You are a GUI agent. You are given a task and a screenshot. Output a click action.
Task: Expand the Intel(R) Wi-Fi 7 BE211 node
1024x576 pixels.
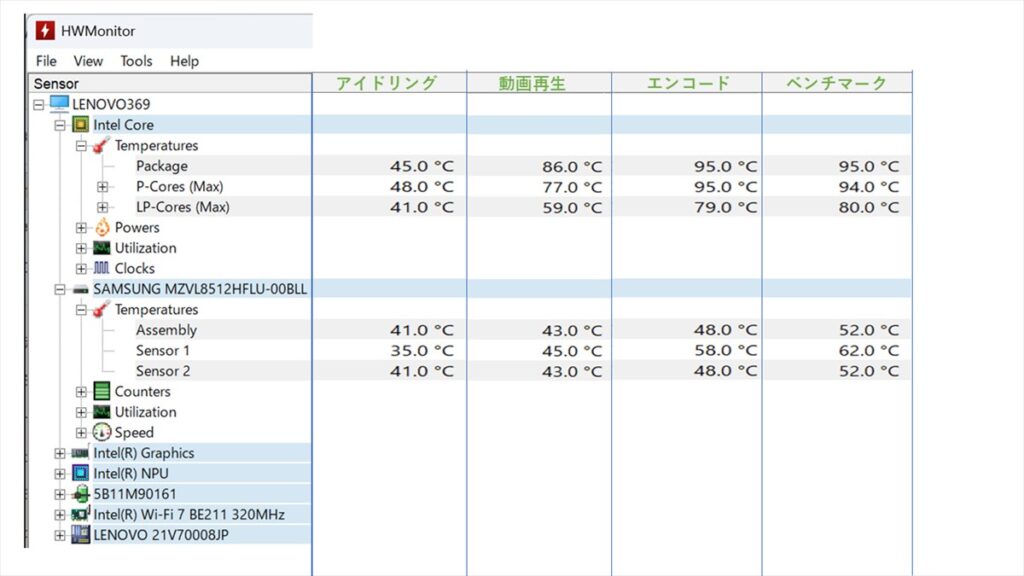pos(60,515)
